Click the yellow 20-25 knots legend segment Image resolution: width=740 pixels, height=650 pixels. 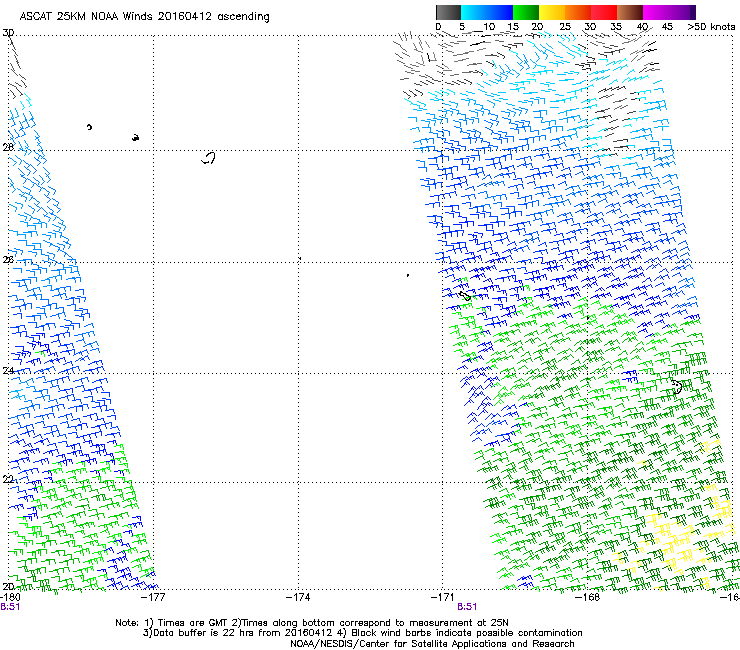pyautogui.click(x=552, y=12)
